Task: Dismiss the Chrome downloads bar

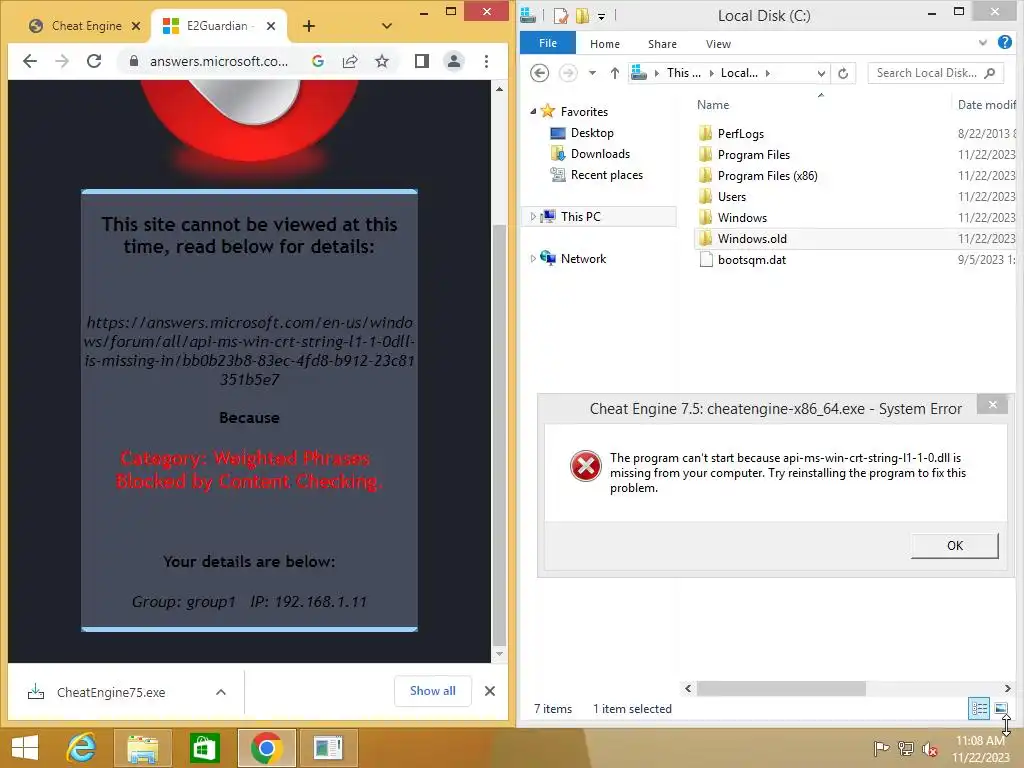Action: tap(490, 691)
